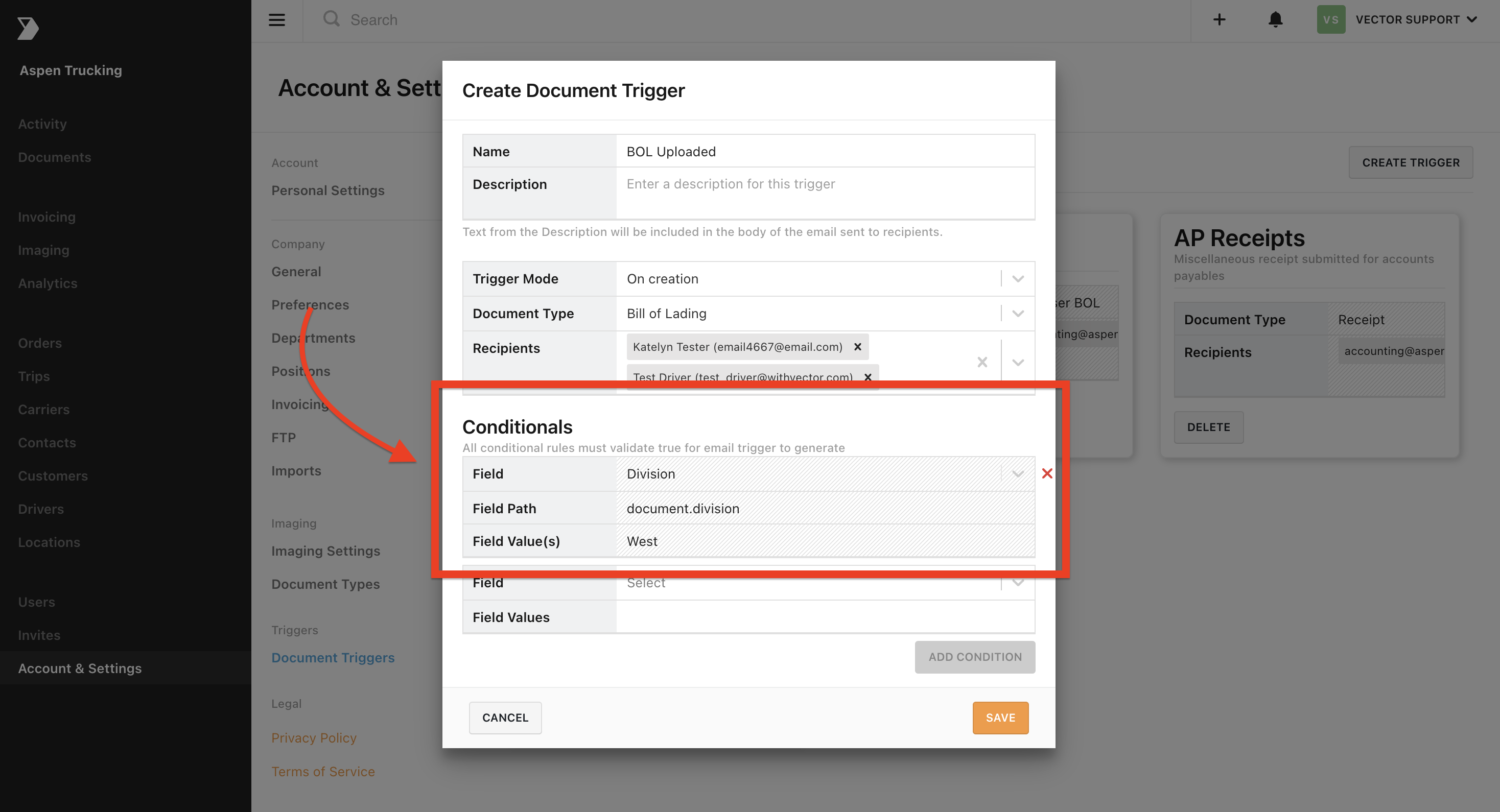1500x812 pixels.
Task: Open Carriers in sidebar
Action: coord(43,409)
